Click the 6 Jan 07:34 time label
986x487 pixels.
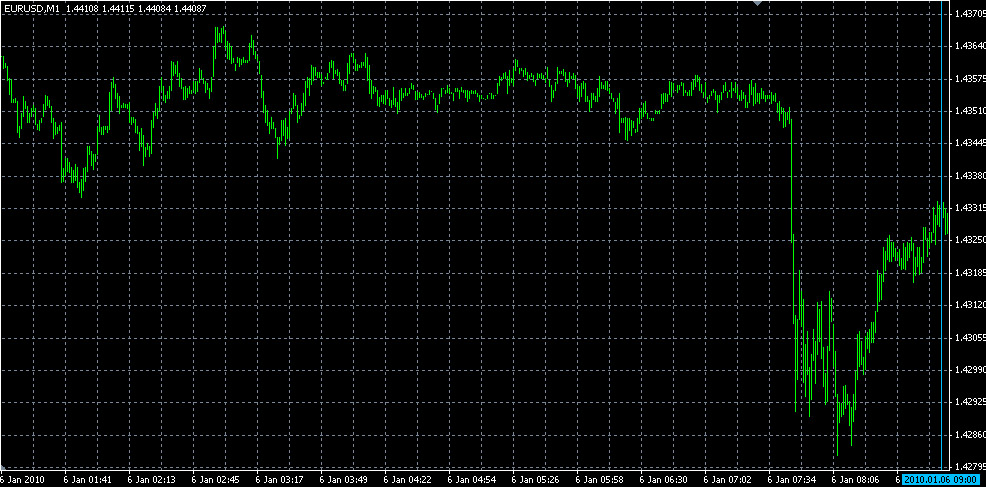coord(793,479)
